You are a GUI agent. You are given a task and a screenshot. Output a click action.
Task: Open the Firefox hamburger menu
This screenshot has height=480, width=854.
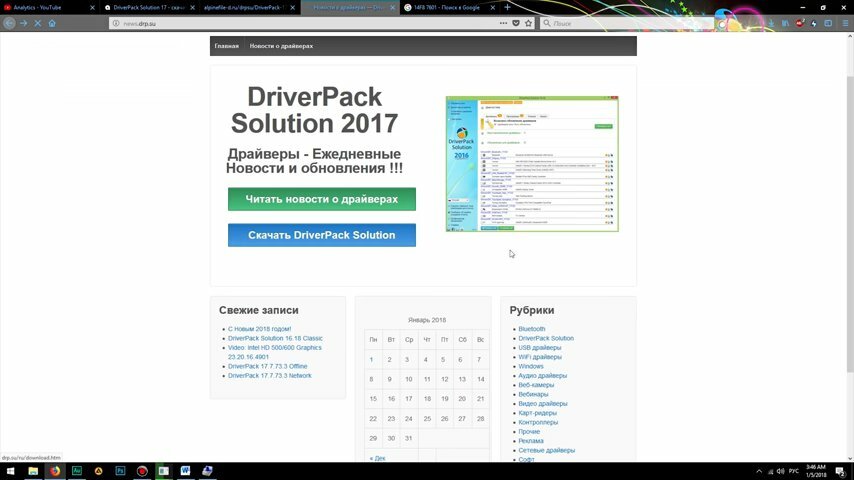click(x=845, y=23)
